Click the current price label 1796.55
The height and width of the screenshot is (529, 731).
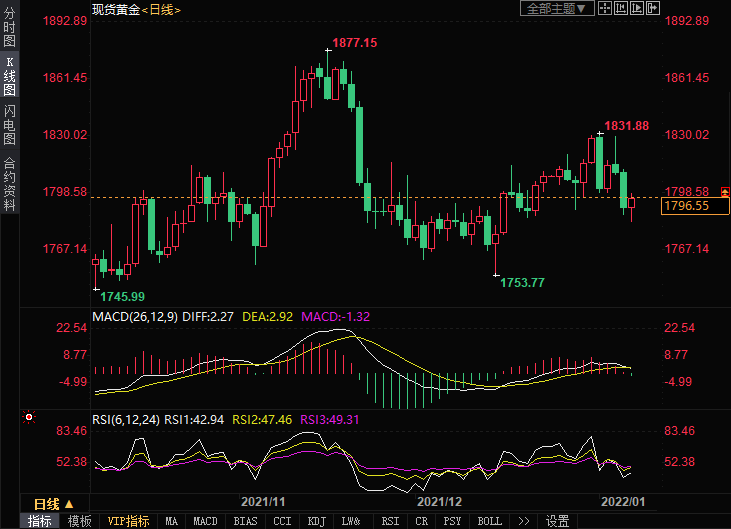(x=687, y=206)
